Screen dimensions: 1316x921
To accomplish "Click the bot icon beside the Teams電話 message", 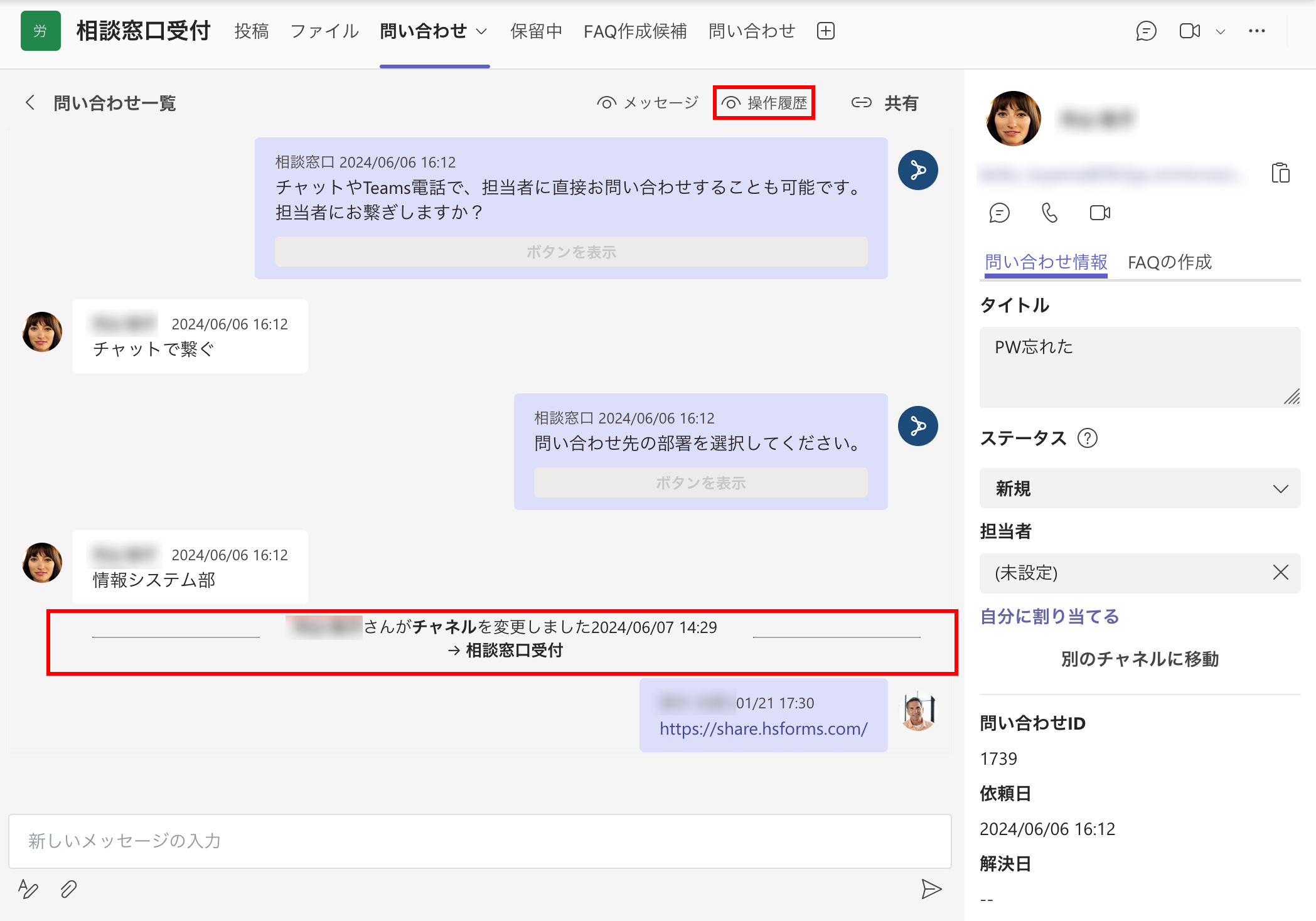I will coord(918,170).
